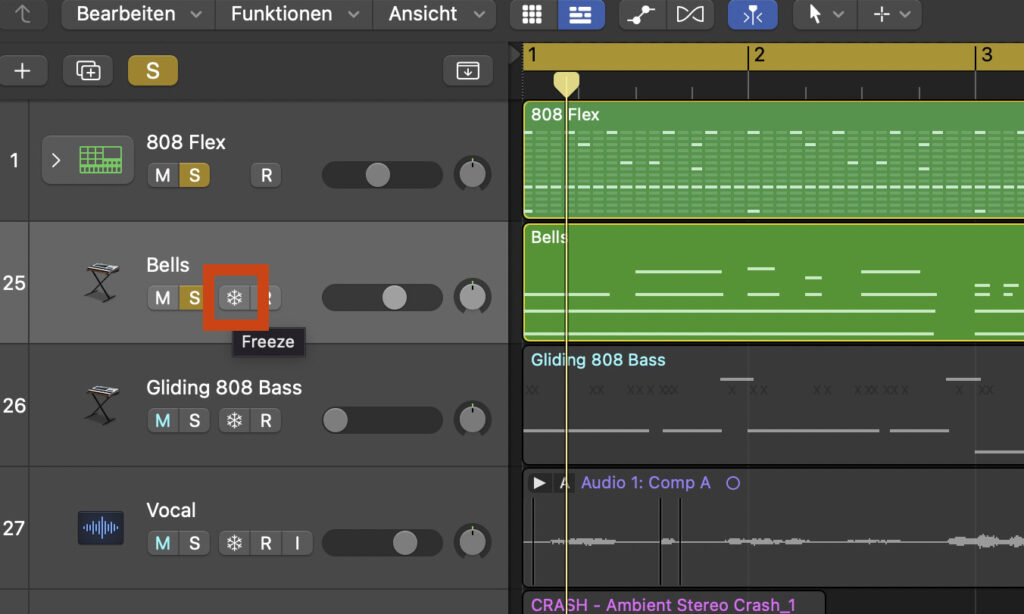
Task: Open the Vocal take folder disclosure triangle
Action: click(539, 483)
